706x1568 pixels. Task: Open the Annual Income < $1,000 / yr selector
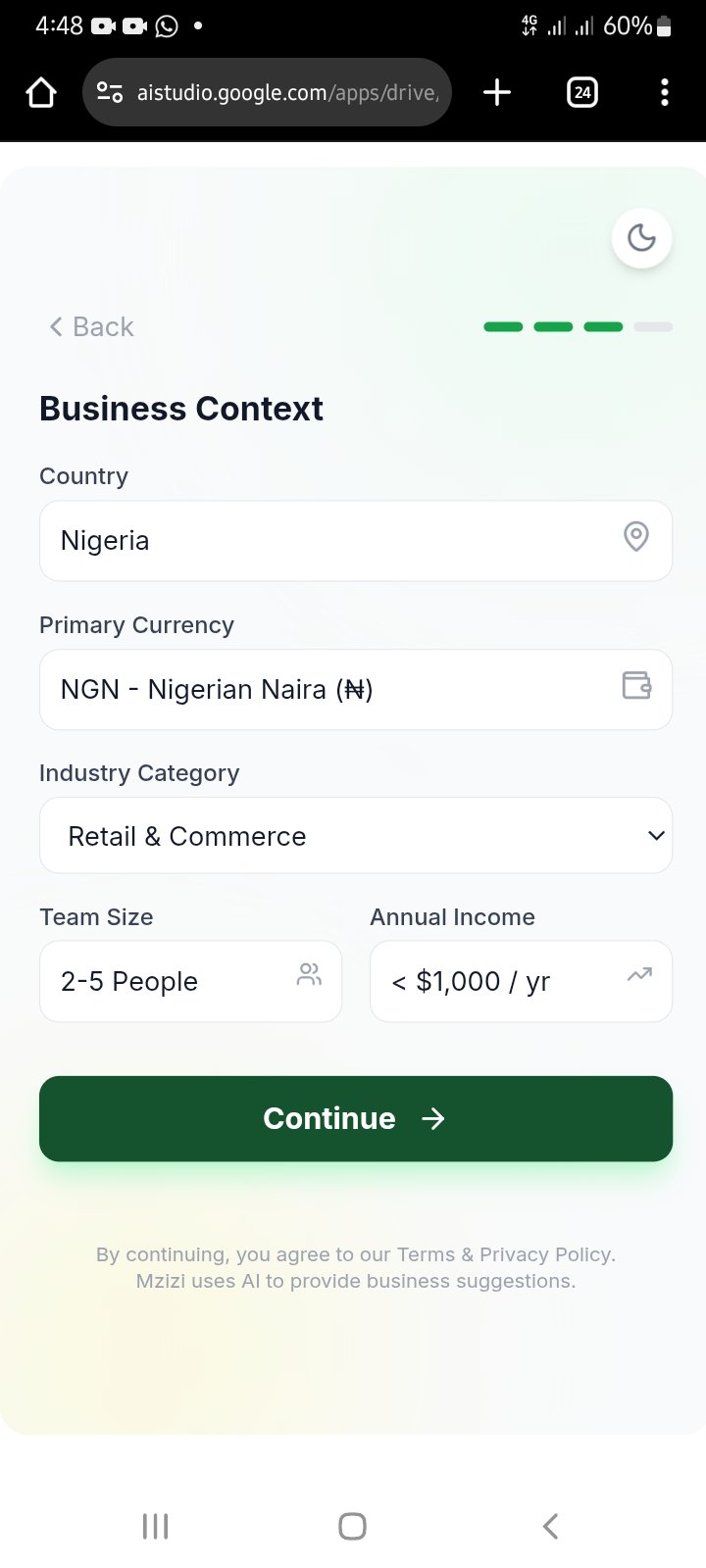pyautogui.click(x=521, y=981)
